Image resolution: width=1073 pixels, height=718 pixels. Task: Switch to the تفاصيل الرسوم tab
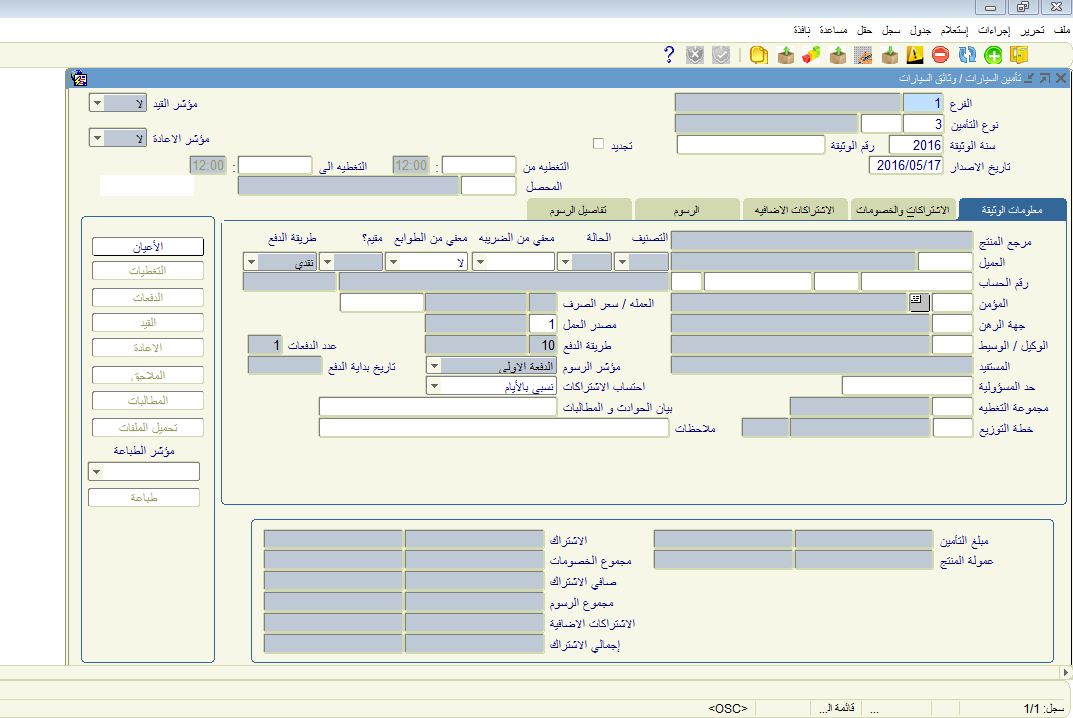[x=579, y=209]
